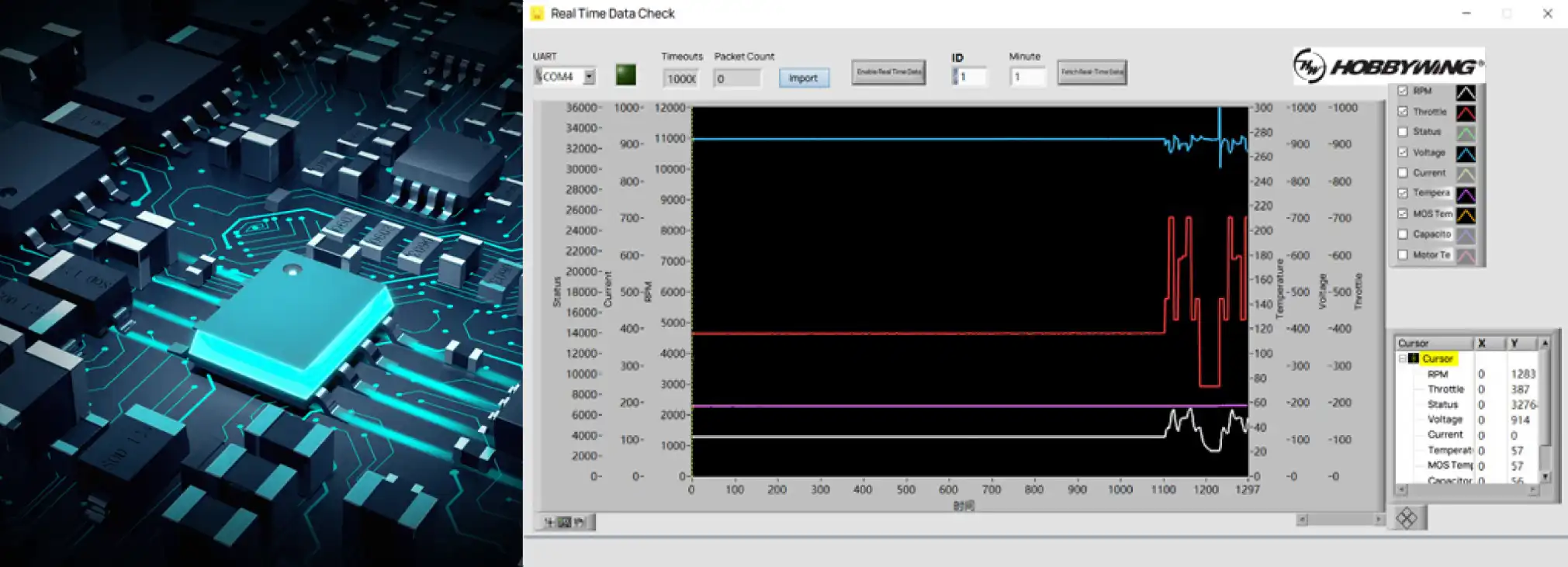This screenshot has height=567, width=1568.
Task: Click Fetch Real Time Data button
Action: point(1092,72)
